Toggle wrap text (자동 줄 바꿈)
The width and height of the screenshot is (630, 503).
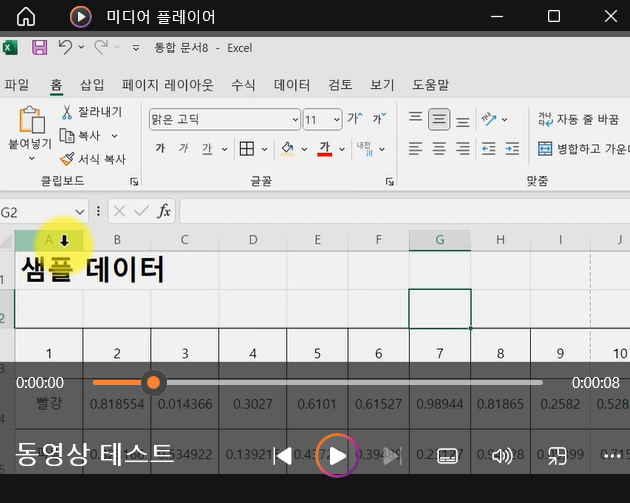click(x=578, y=119)
